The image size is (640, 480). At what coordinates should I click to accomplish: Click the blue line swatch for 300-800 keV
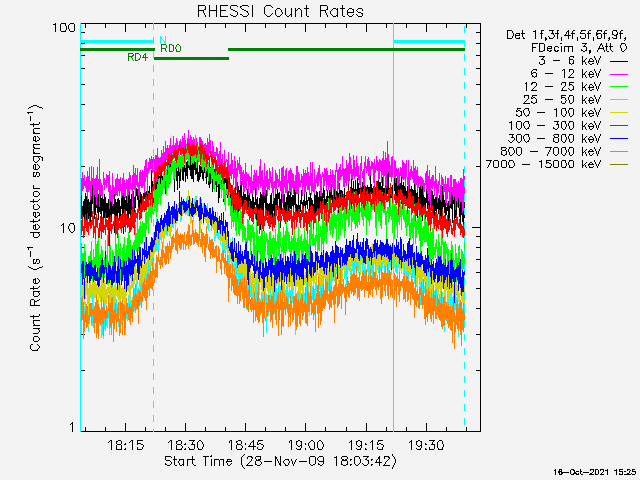point(619,139)
